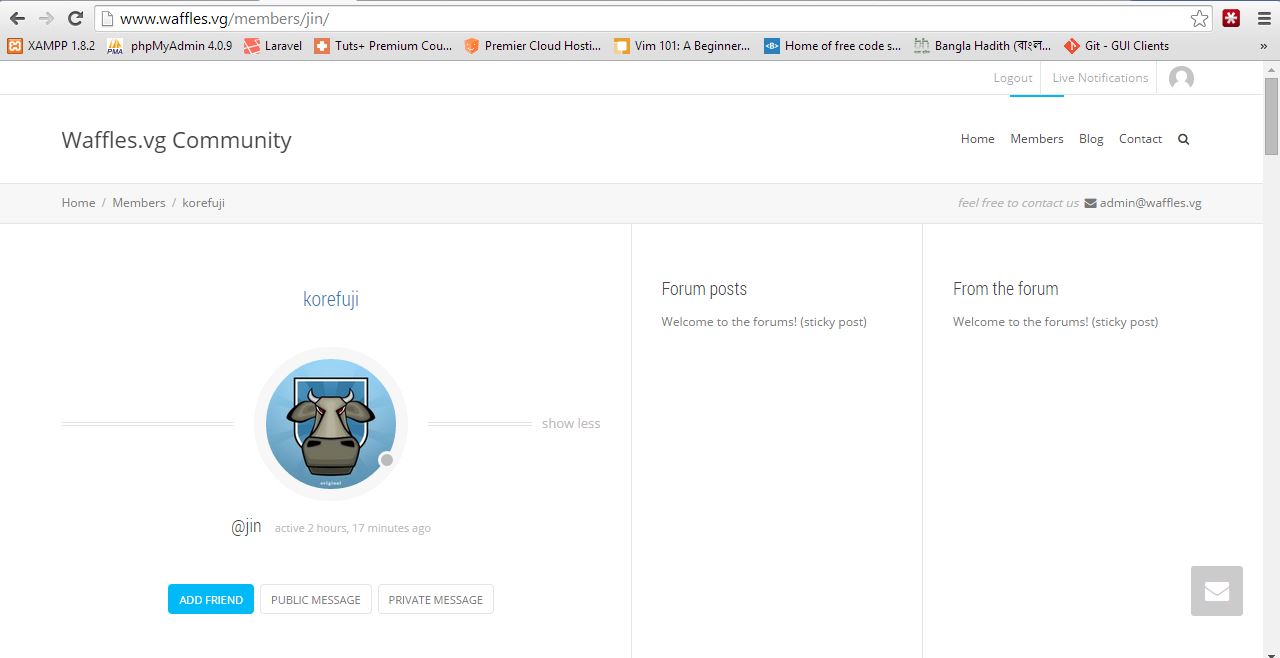Viewport: 1280px width, 658px height.
Task: Open the floating envelope message widget
Action: tap(1216, 591)
